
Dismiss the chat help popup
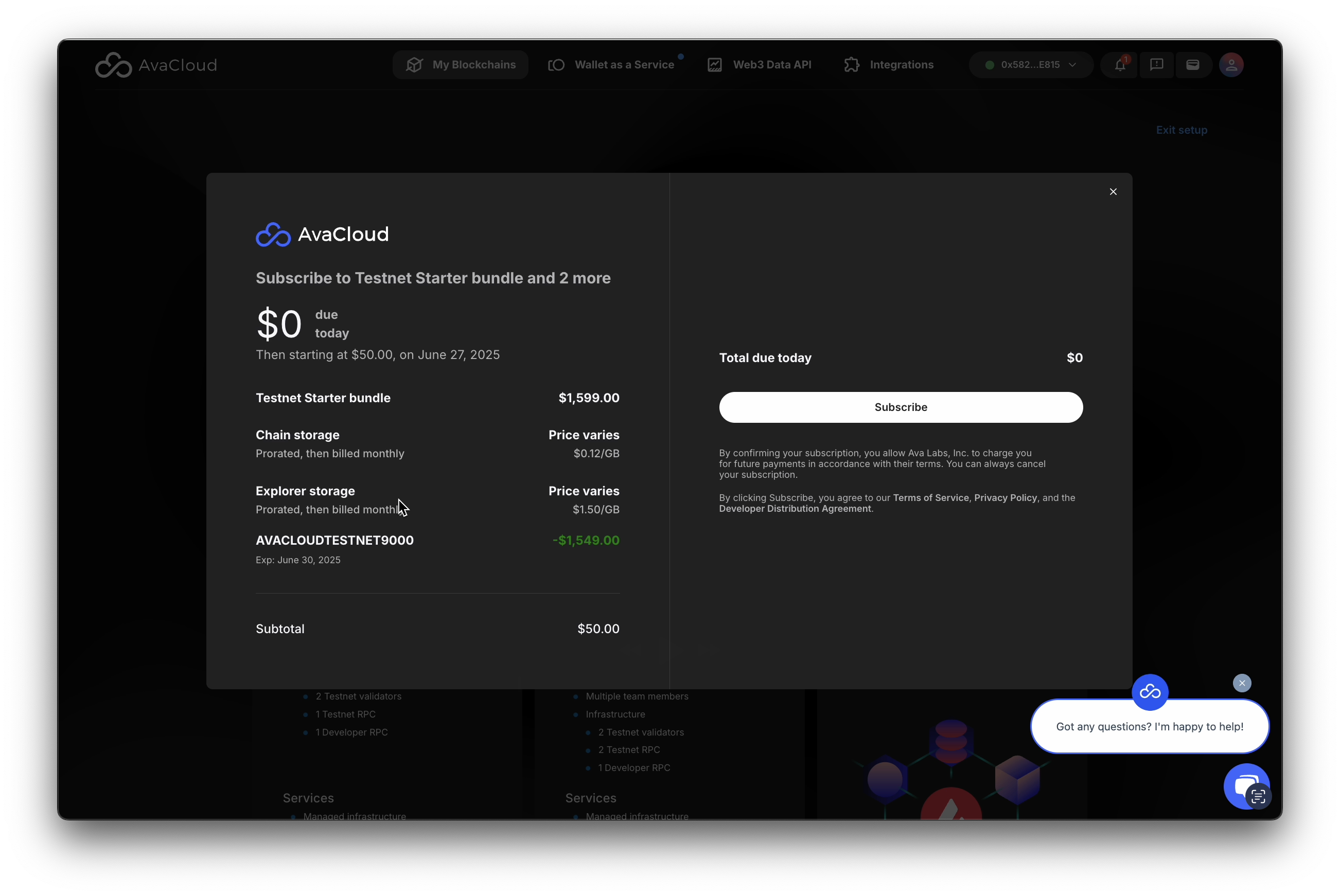(x=1242, y=683)
